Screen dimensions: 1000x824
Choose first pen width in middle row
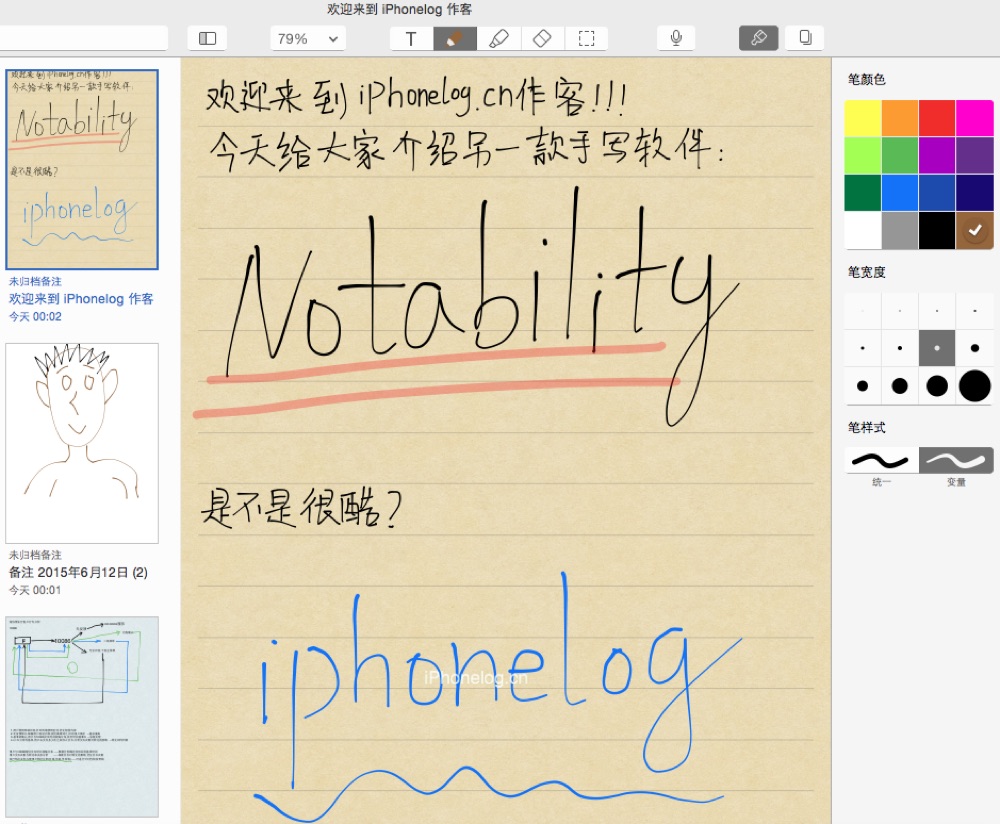[x=863, y=348]
